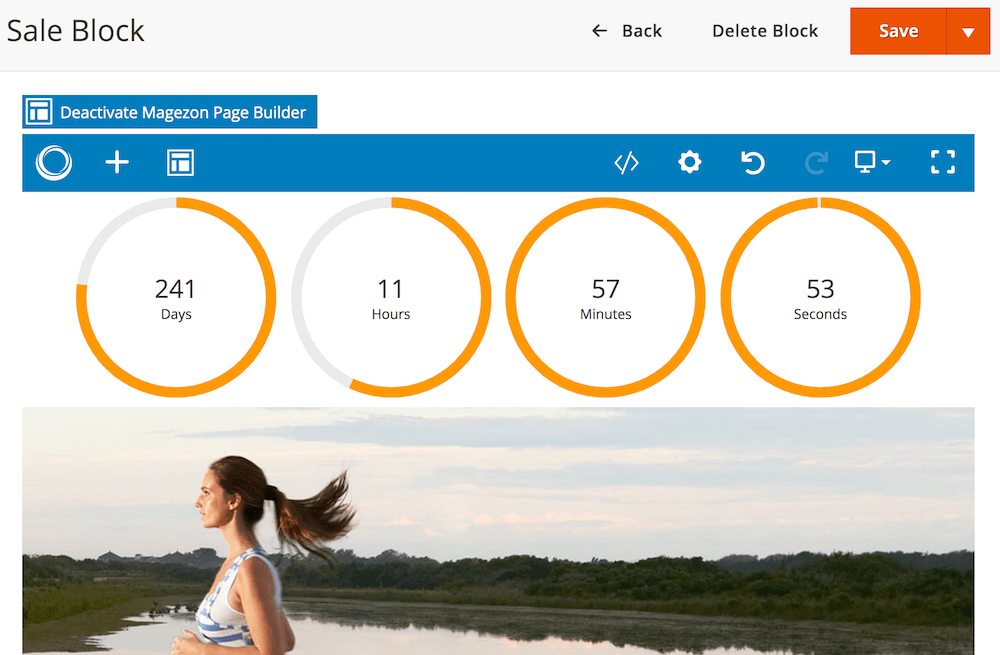Save the Sale Block
The height and width of the screenshot is (655, 1000).
click(x=898, y=31)
